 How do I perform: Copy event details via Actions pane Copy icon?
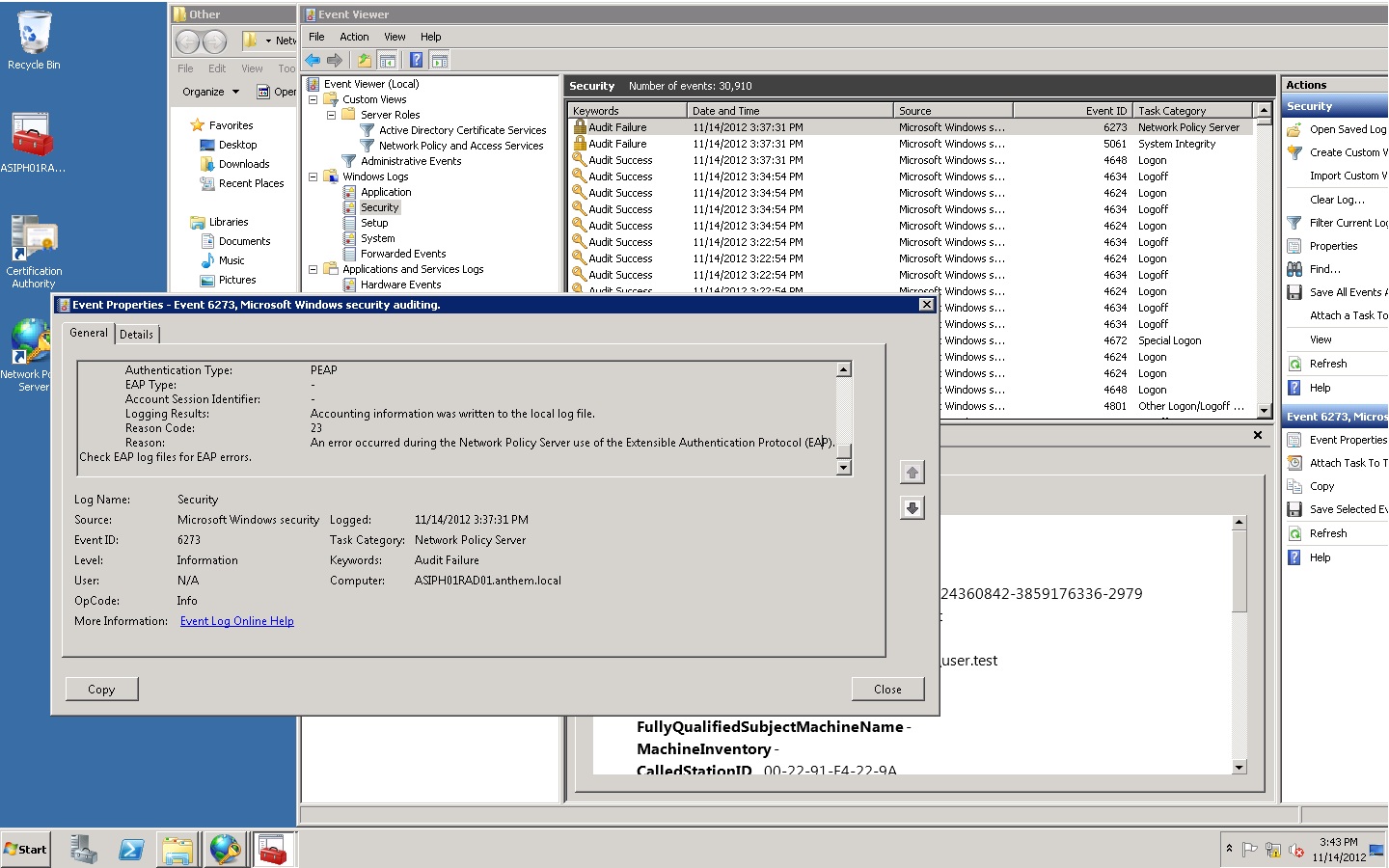(1294, 485)
